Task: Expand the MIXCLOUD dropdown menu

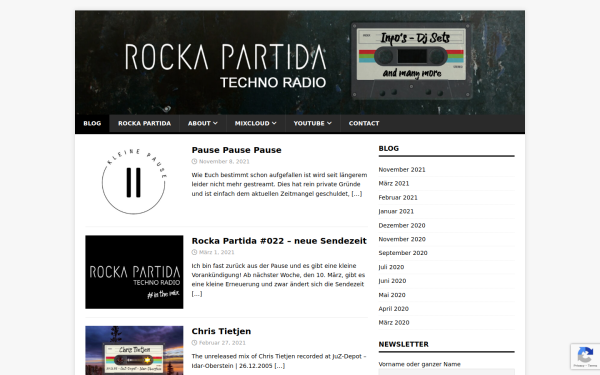Action: click(255, 123)
